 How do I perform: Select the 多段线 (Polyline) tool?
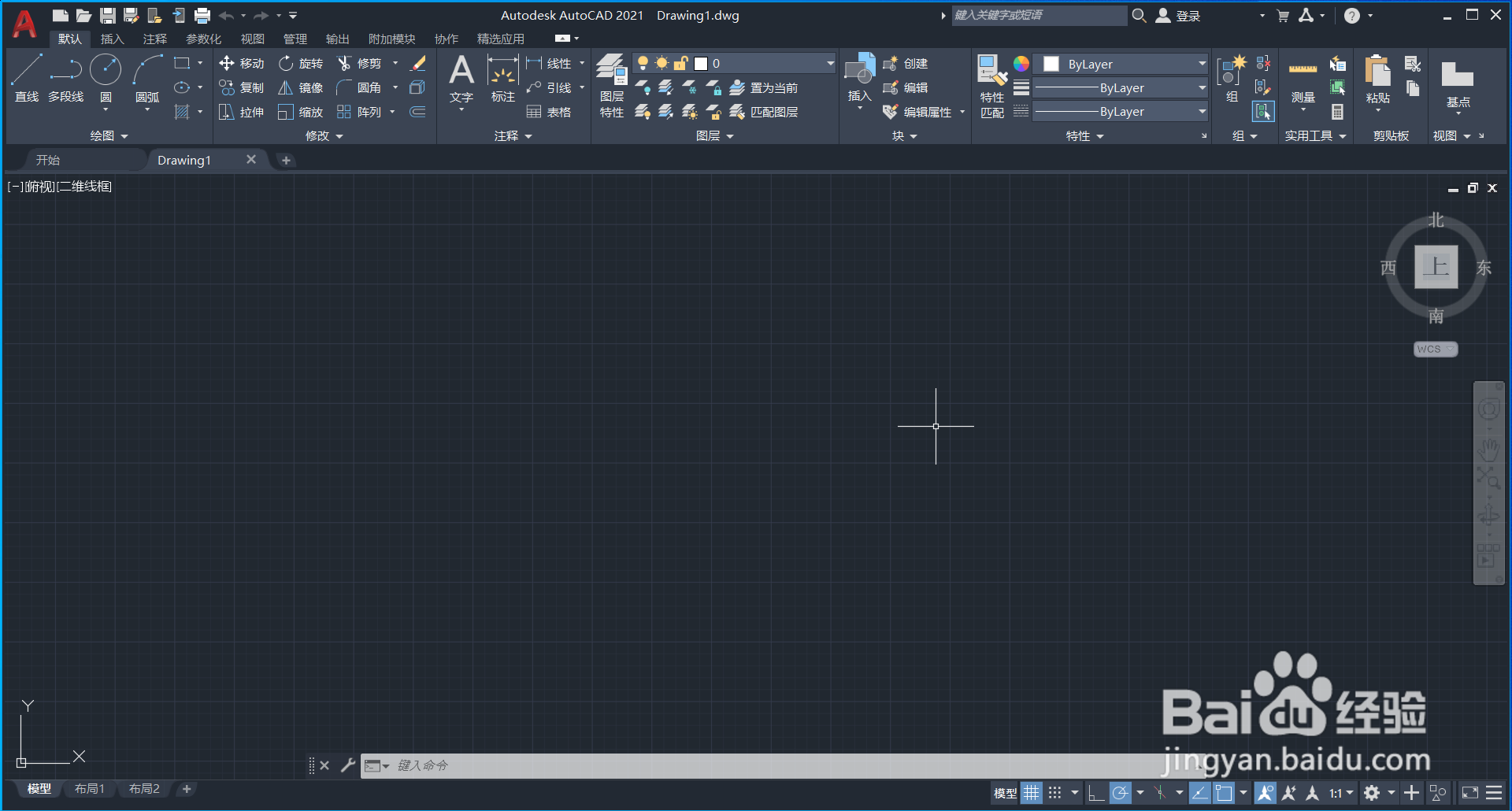[x=66, y=79]
